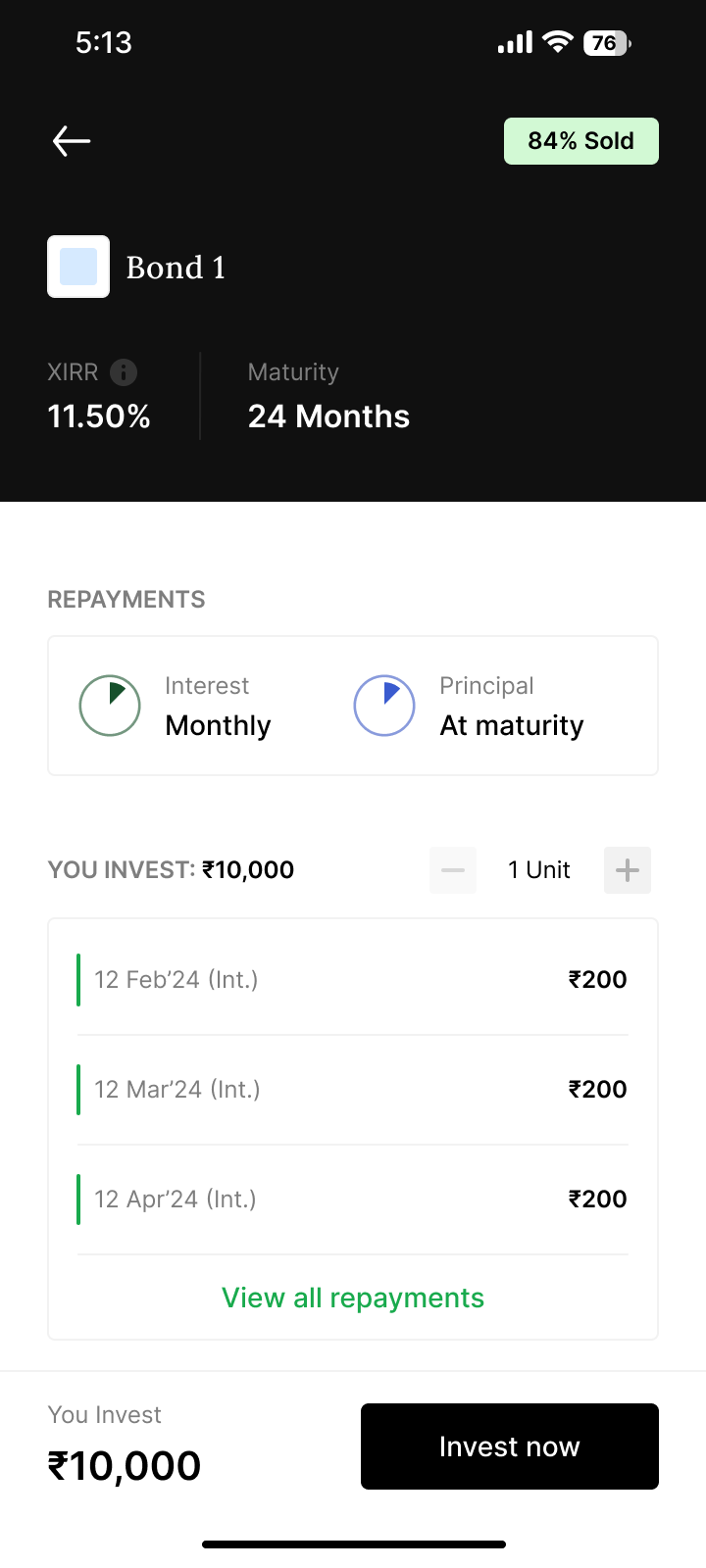The height and width of the screenshot is (1568, 706).
Task: Increase units with the plus button
Action: pyautogui.click(x=628, y=870)
